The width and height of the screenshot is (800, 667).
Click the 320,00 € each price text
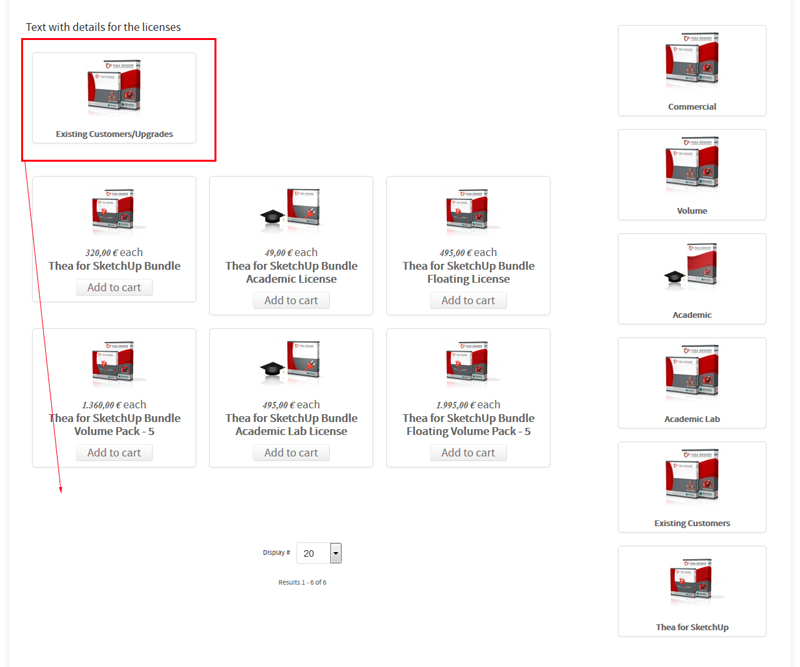114,253
